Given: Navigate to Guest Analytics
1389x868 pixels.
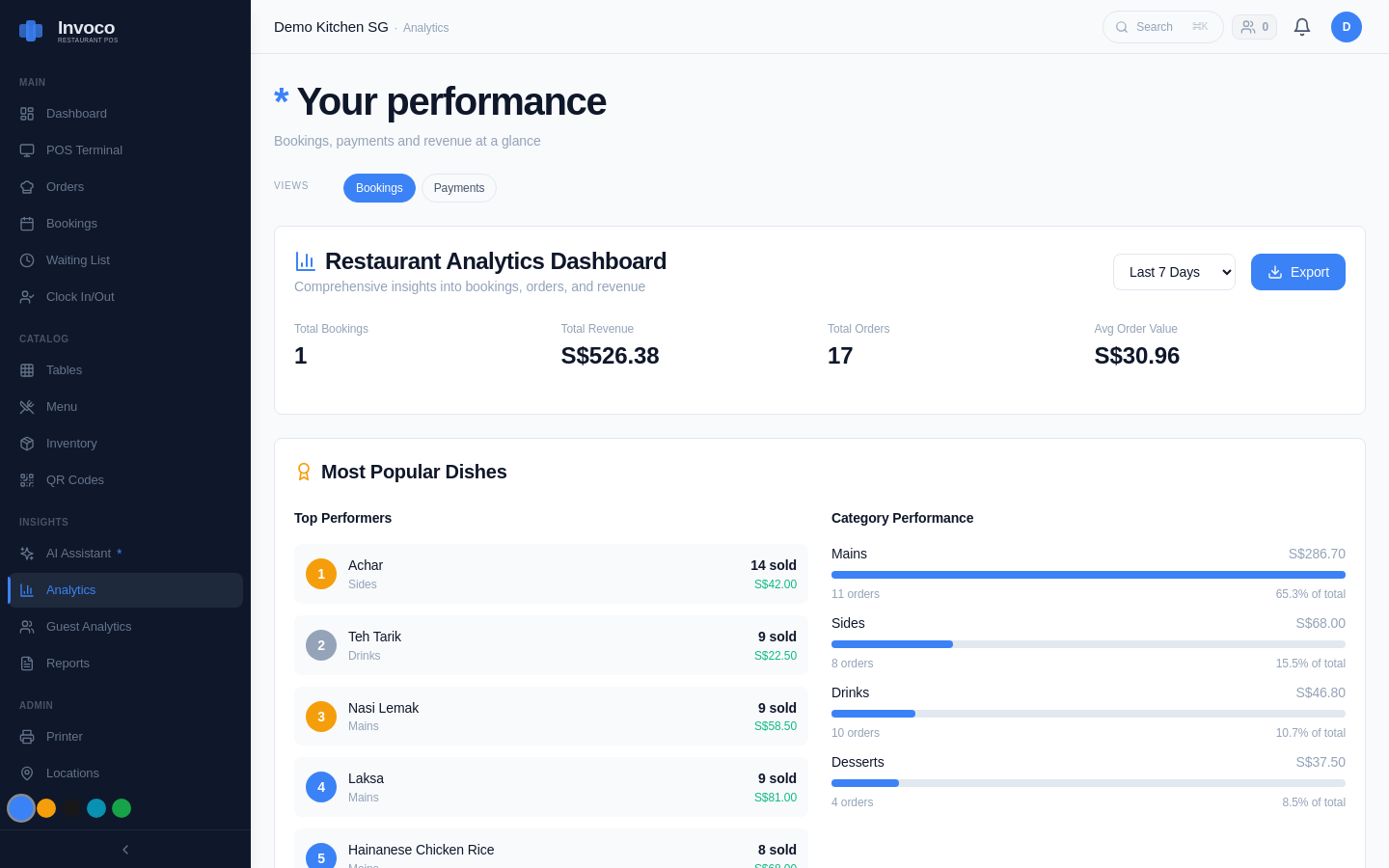Looking at the screenshot, I should pos(89,627).
